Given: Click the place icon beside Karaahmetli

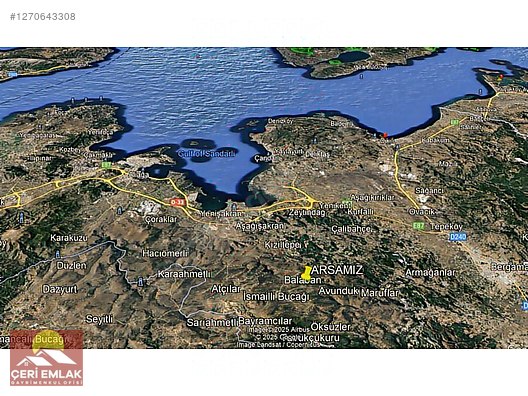Looking at the screenshot, I should [141, 281].
